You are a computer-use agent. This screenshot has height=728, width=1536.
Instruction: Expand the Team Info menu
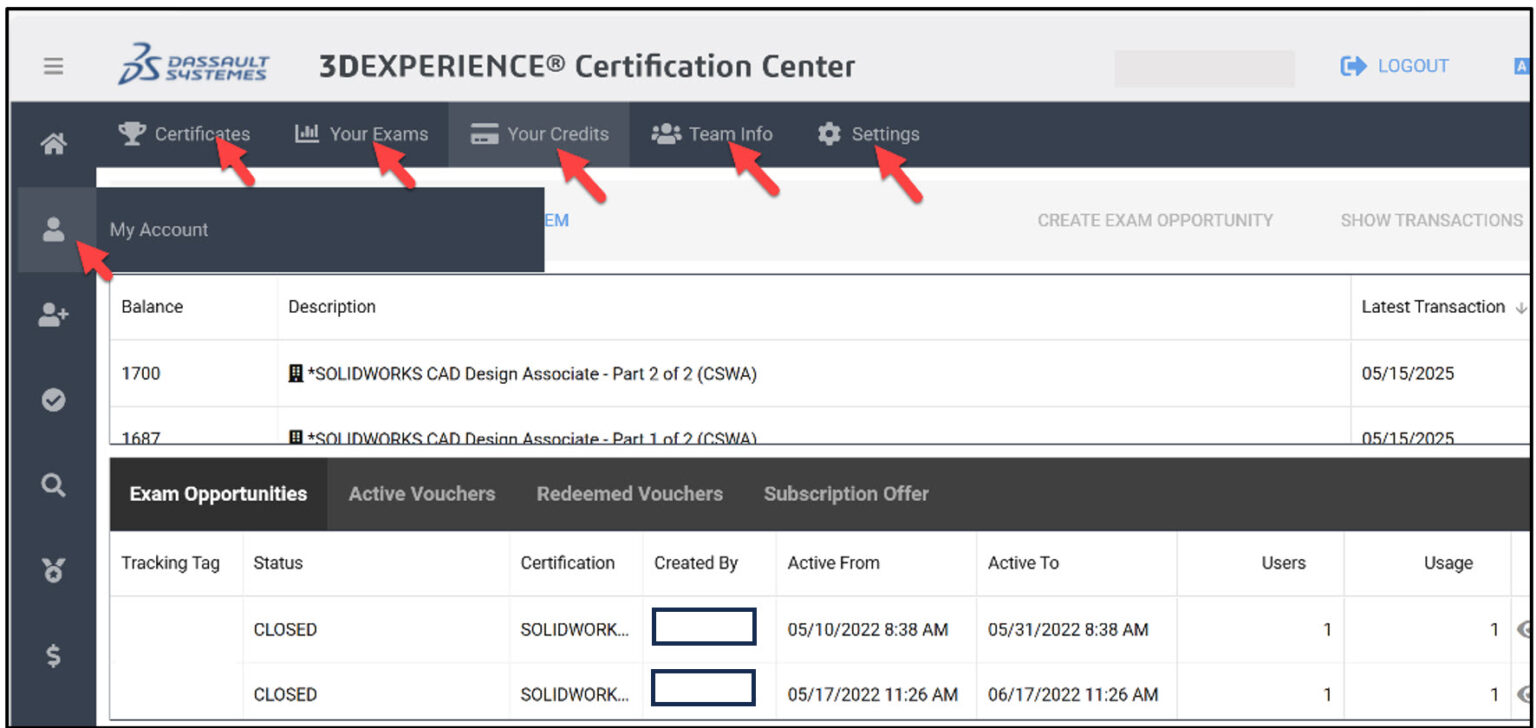(x=712, y=134)
